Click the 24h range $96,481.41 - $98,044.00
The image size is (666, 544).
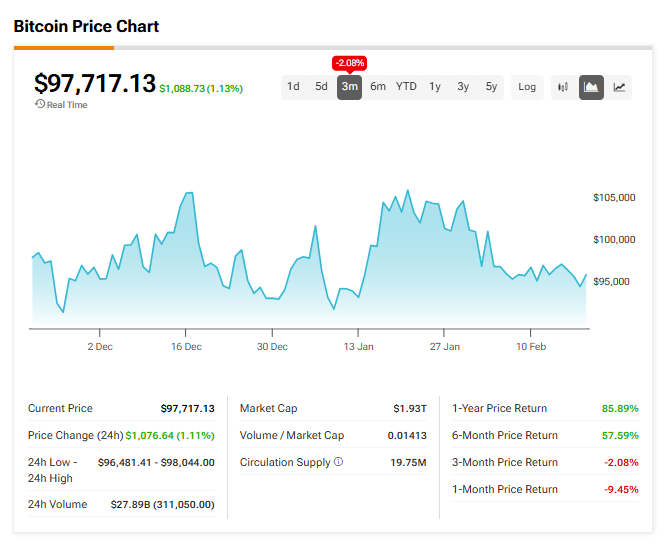156,462
